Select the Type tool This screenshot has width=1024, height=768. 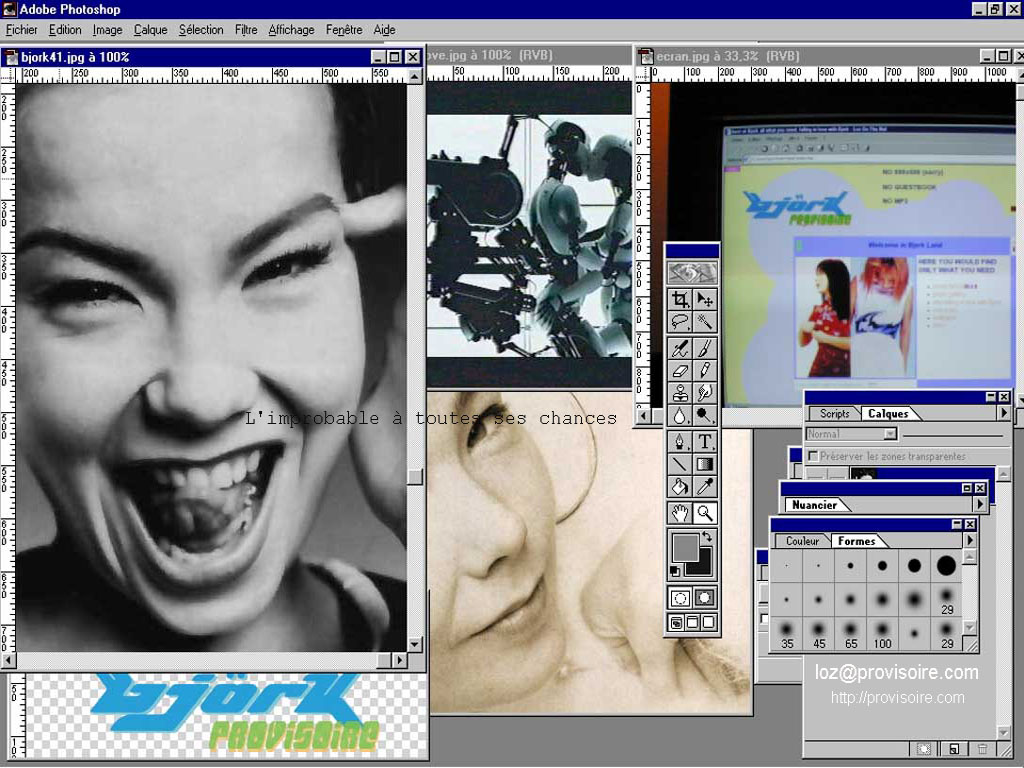(705, 441)
